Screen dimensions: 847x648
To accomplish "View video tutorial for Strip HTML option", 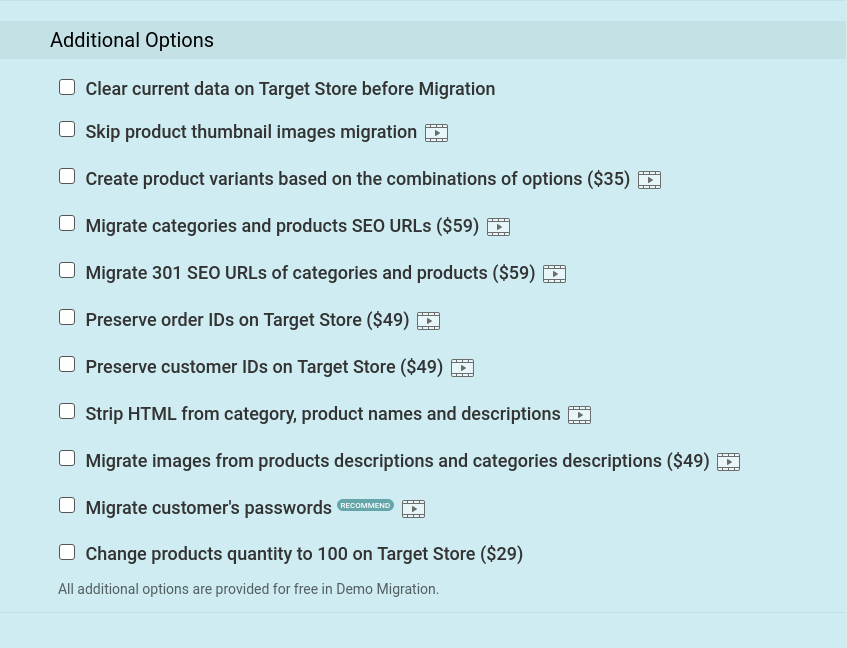I will 580,415.
